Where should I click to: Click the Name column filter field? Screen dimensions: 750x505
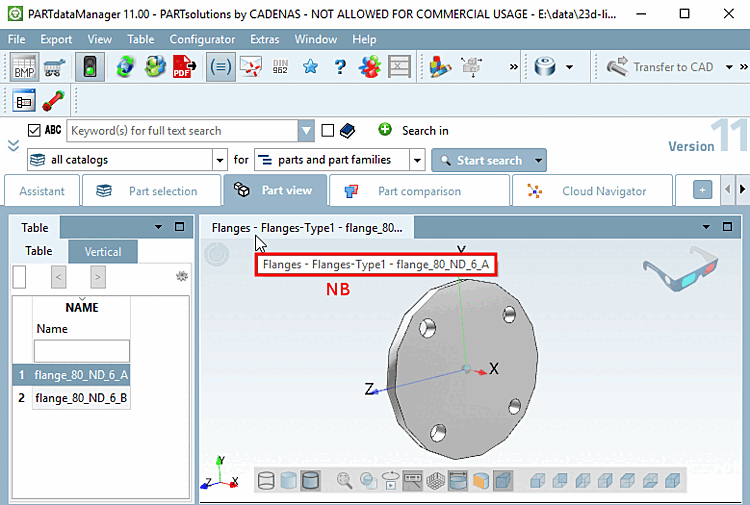coord(81,351)
